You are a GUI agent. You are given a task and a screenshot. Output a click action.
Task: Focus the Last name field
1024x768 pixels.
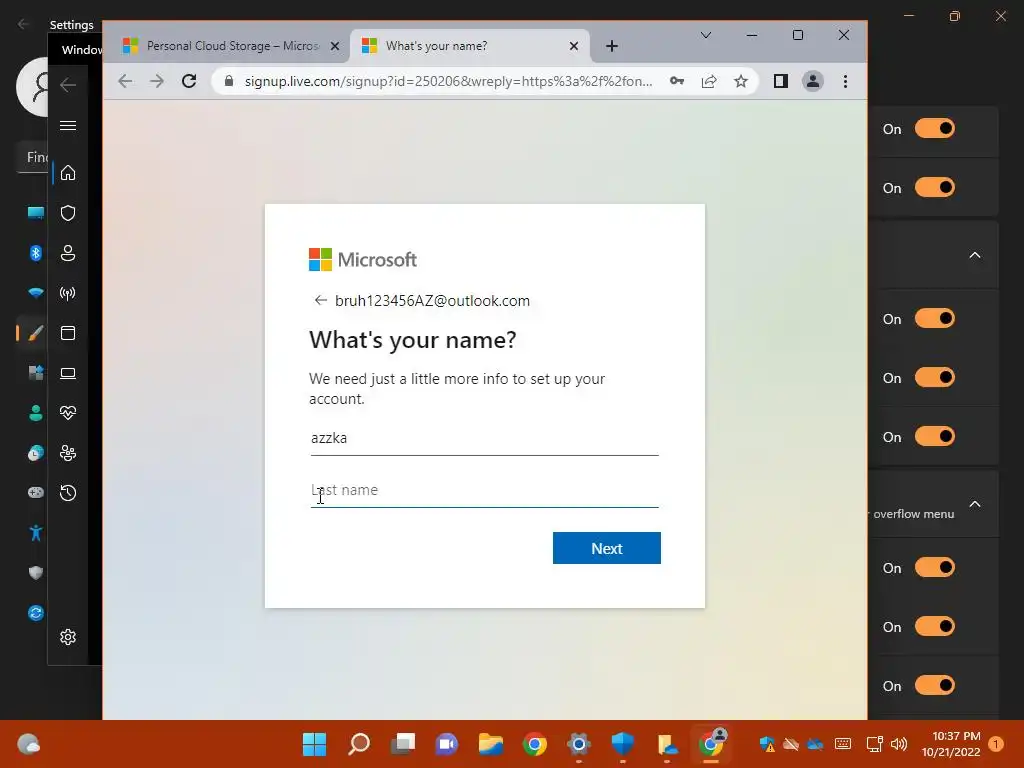484,490
